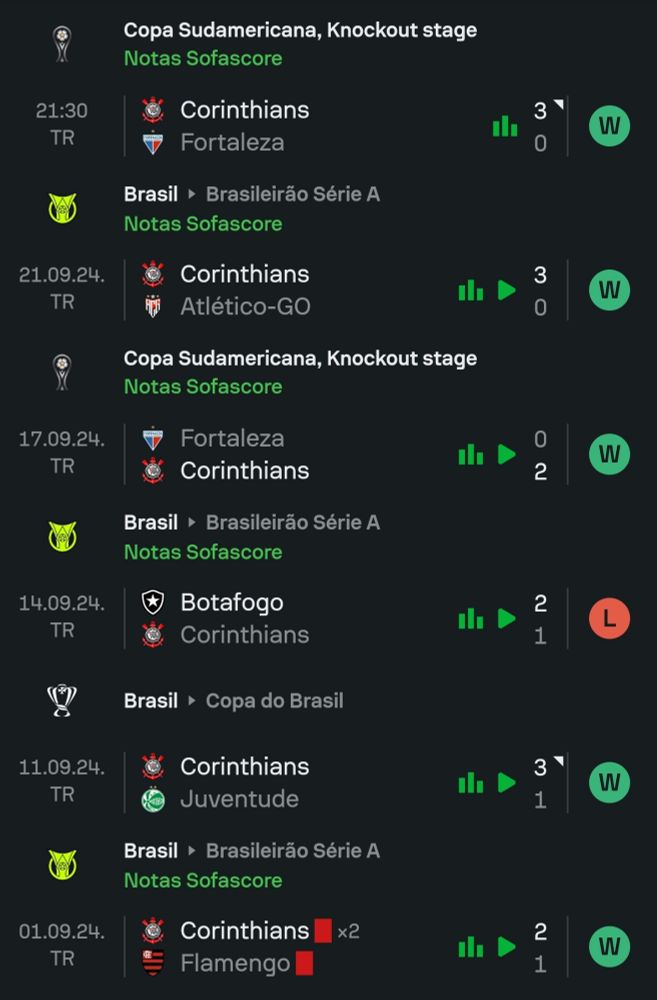Expand Brasil breadcrumb arrow above Flamengo match
Viewport: 657px width, 1000px height.
click(x=192, y=851)
